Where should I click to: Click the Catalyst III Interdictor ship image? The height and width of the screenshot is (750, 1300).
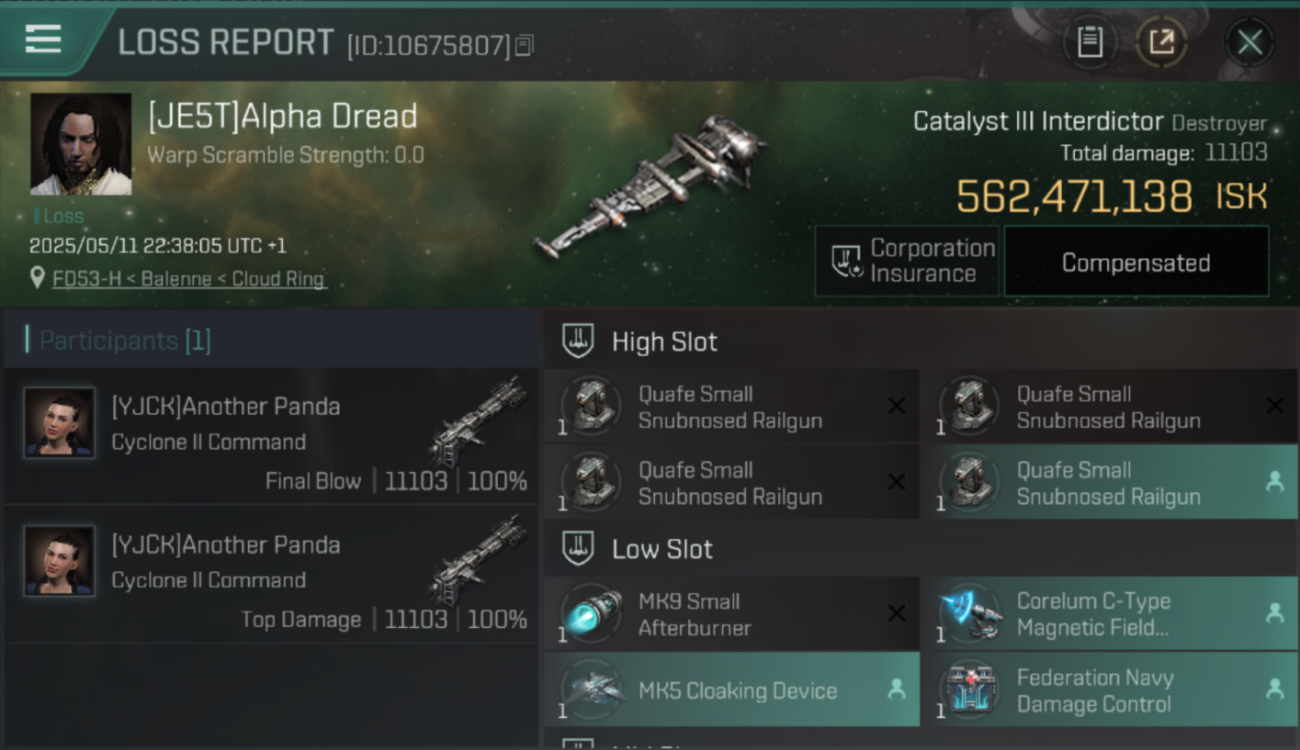click(x=650, y=185)
